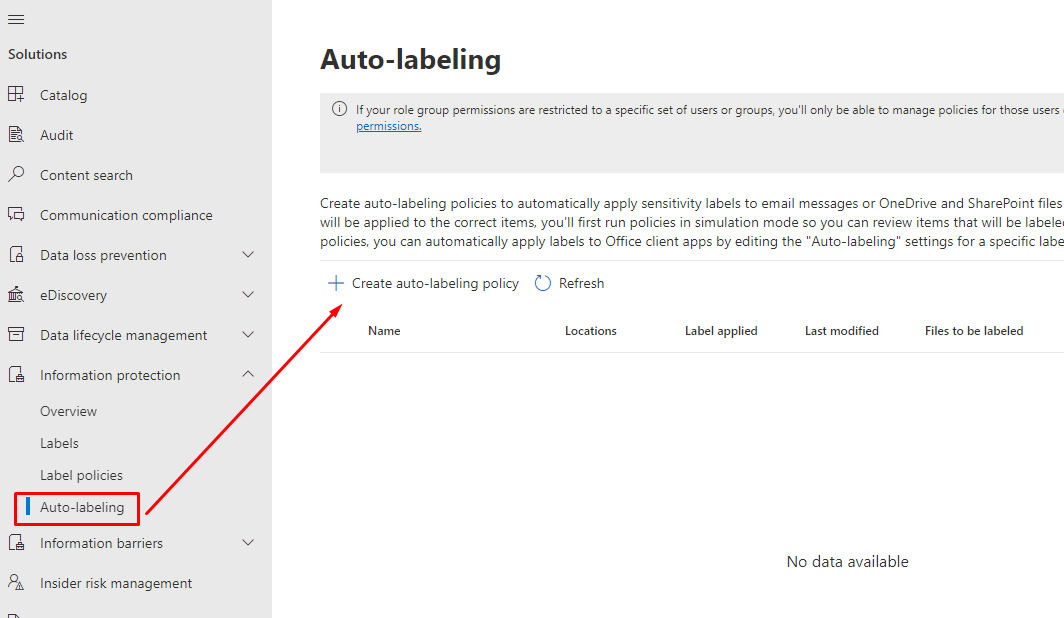Viewport: 1064px width, 618px height.
Task: Open Label policies under Information protection
Action: click(x=81, y=475)
